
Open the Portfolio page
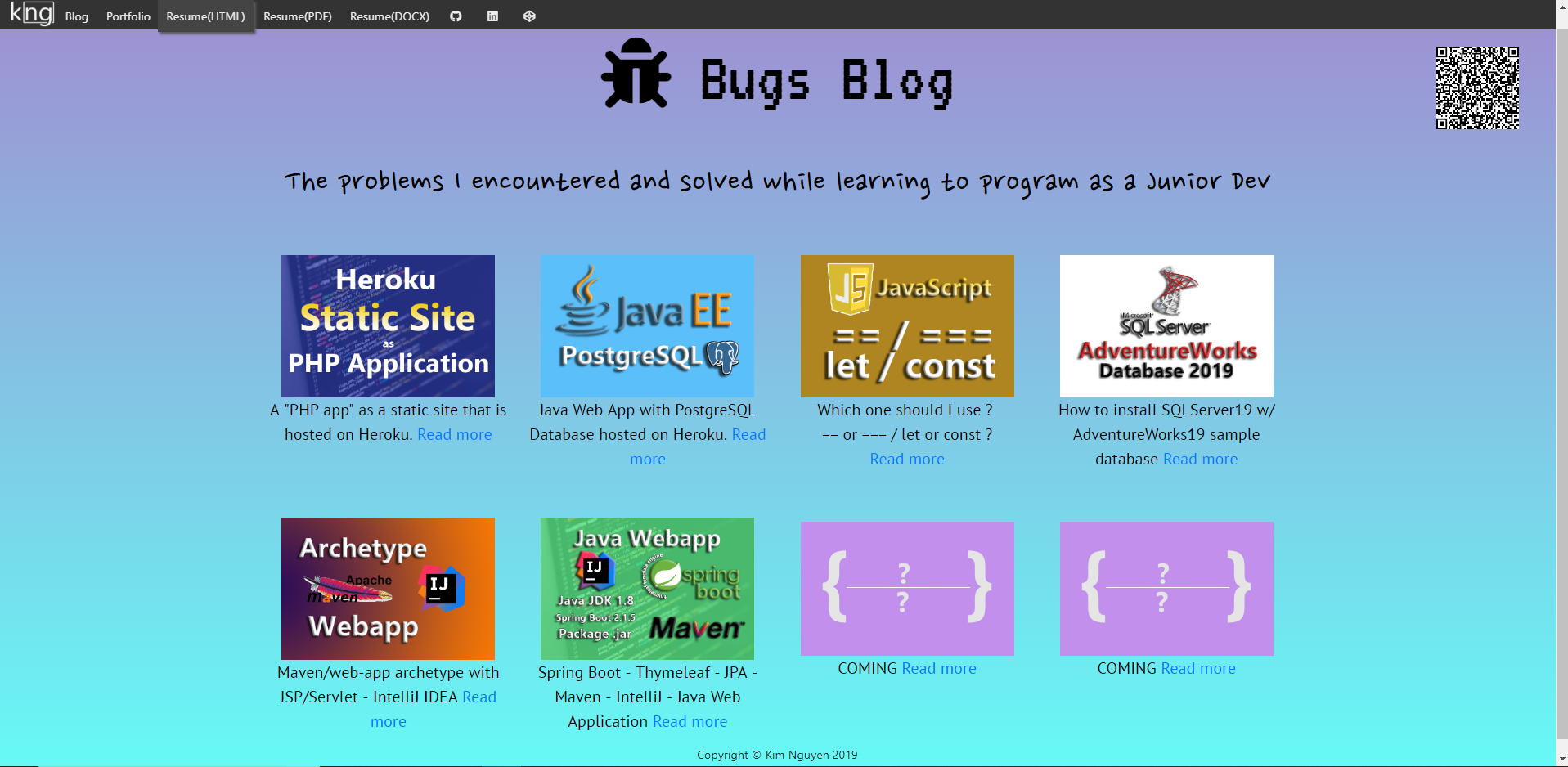pyautogui.click(x=128, y=16)
